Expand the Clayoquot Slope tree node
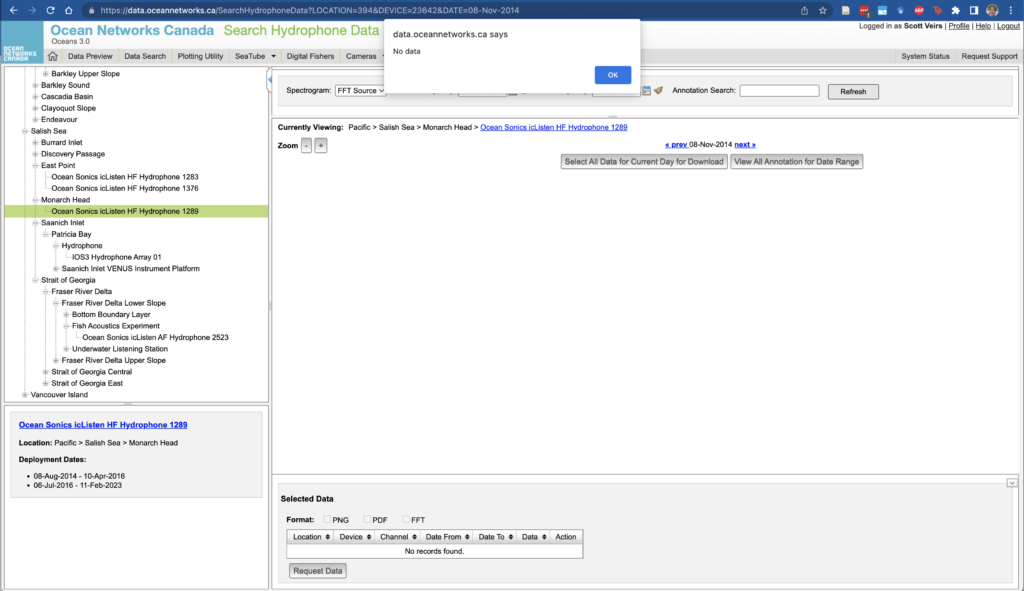The width and height of the screenshot is (1024, 591). [x=35, y=108]
